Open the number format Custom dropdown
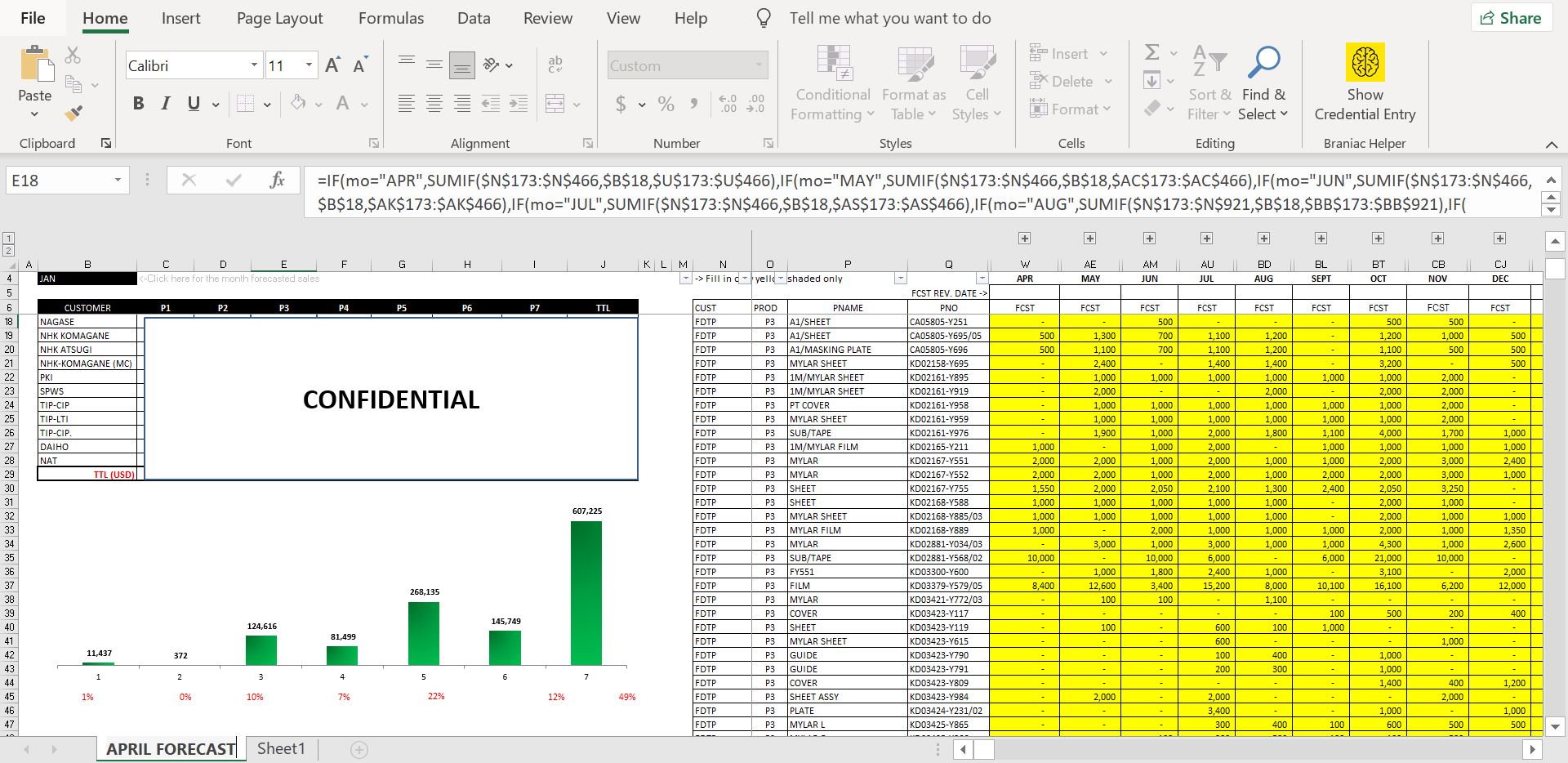Screen dimensions: 1568x763 [x=759, y=65]
